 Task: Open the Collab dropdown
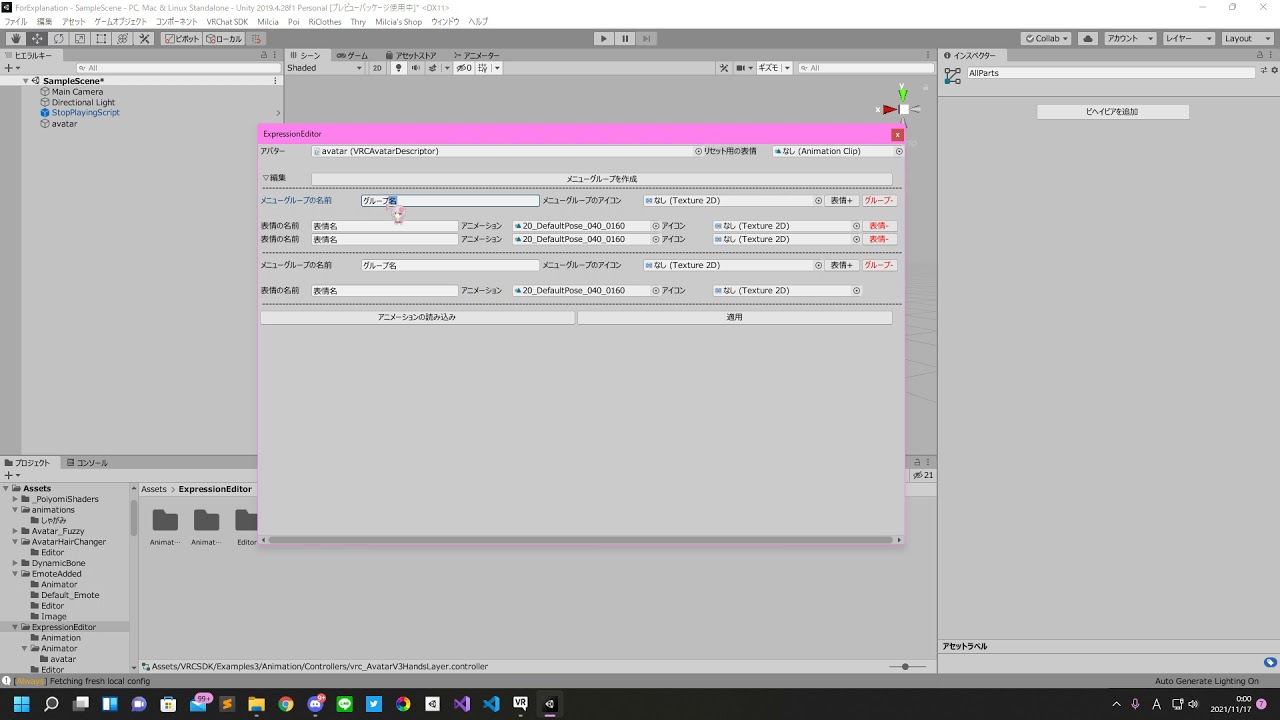[1046, 39]
